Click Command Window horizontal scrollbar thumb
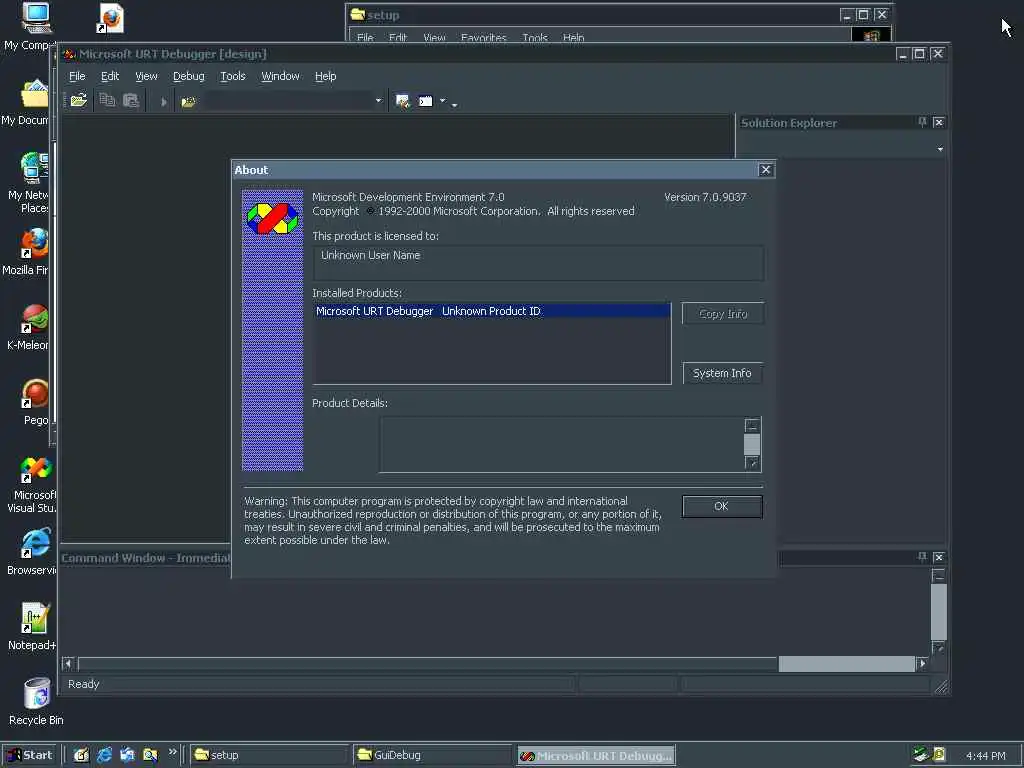This screenshot has width=1024, height=768. 847,664
